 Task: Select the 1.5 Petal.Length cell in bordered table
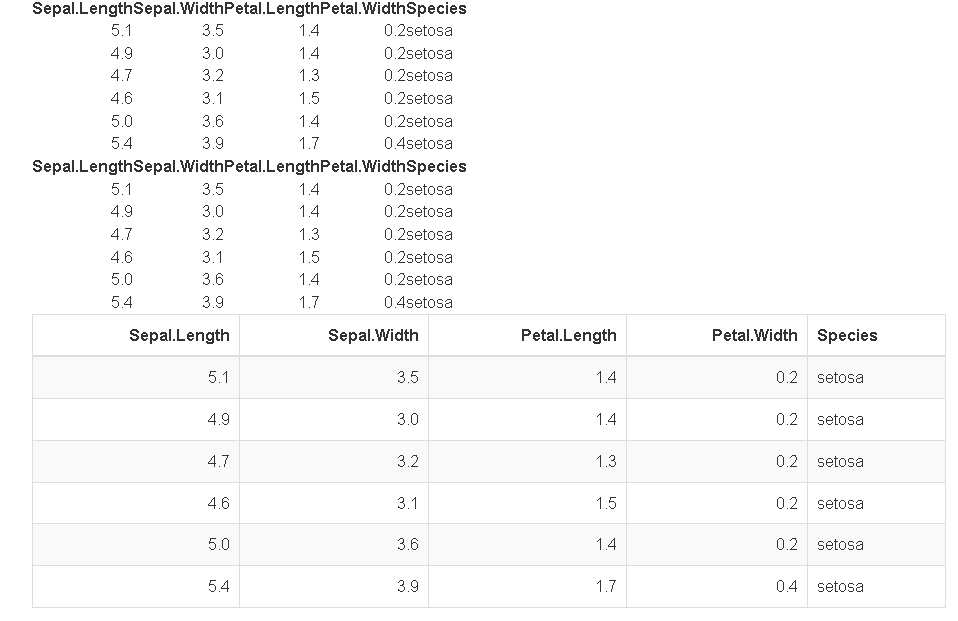(x=527, y=503)
